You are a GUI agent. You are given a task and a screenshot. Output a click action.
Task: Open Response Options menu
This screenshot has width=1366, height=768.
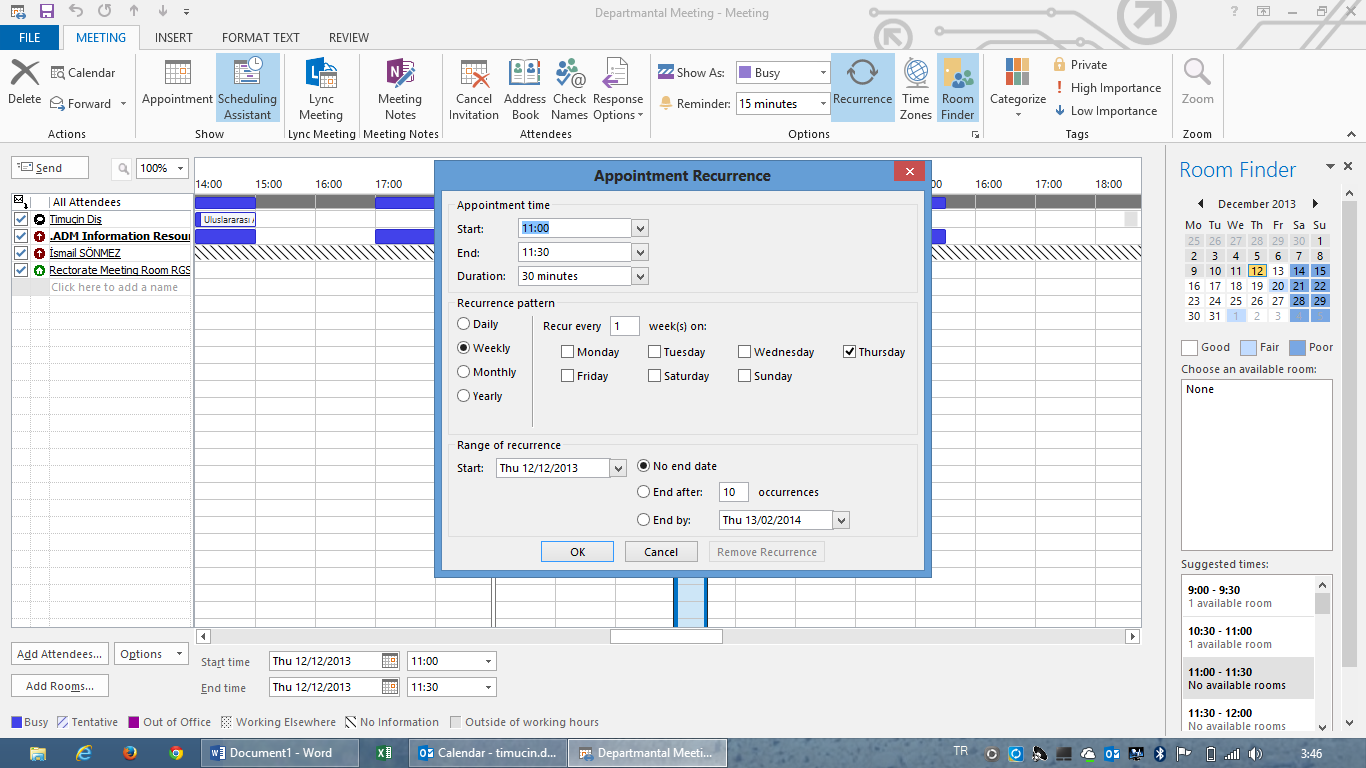618,88
